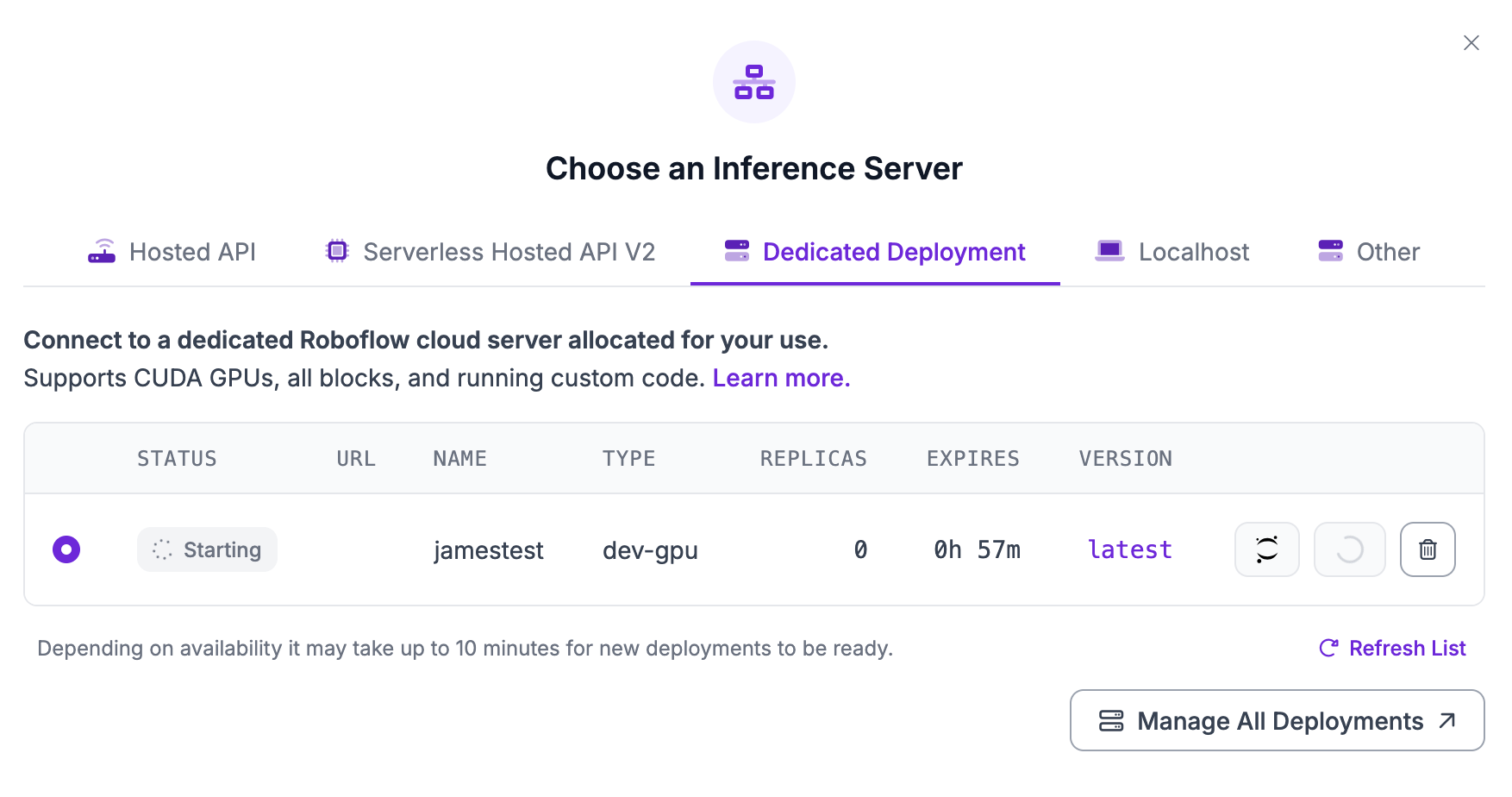Select the Dedicated Deployment tab
The width and height of the screenshot is (1512, 797).
pyautogui.click(x=875, y=252)
